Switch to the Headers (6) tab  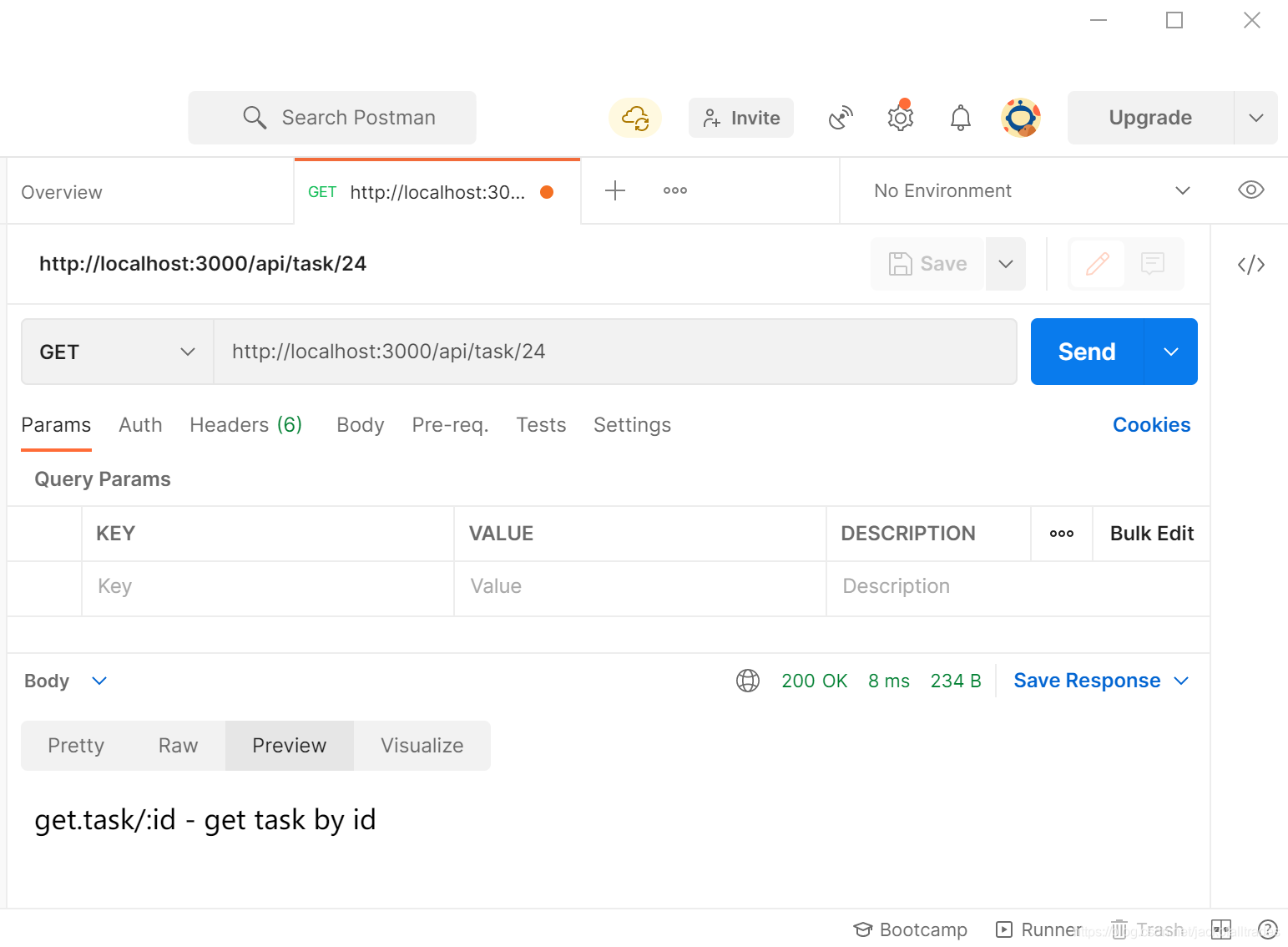[x=245, y=425]
